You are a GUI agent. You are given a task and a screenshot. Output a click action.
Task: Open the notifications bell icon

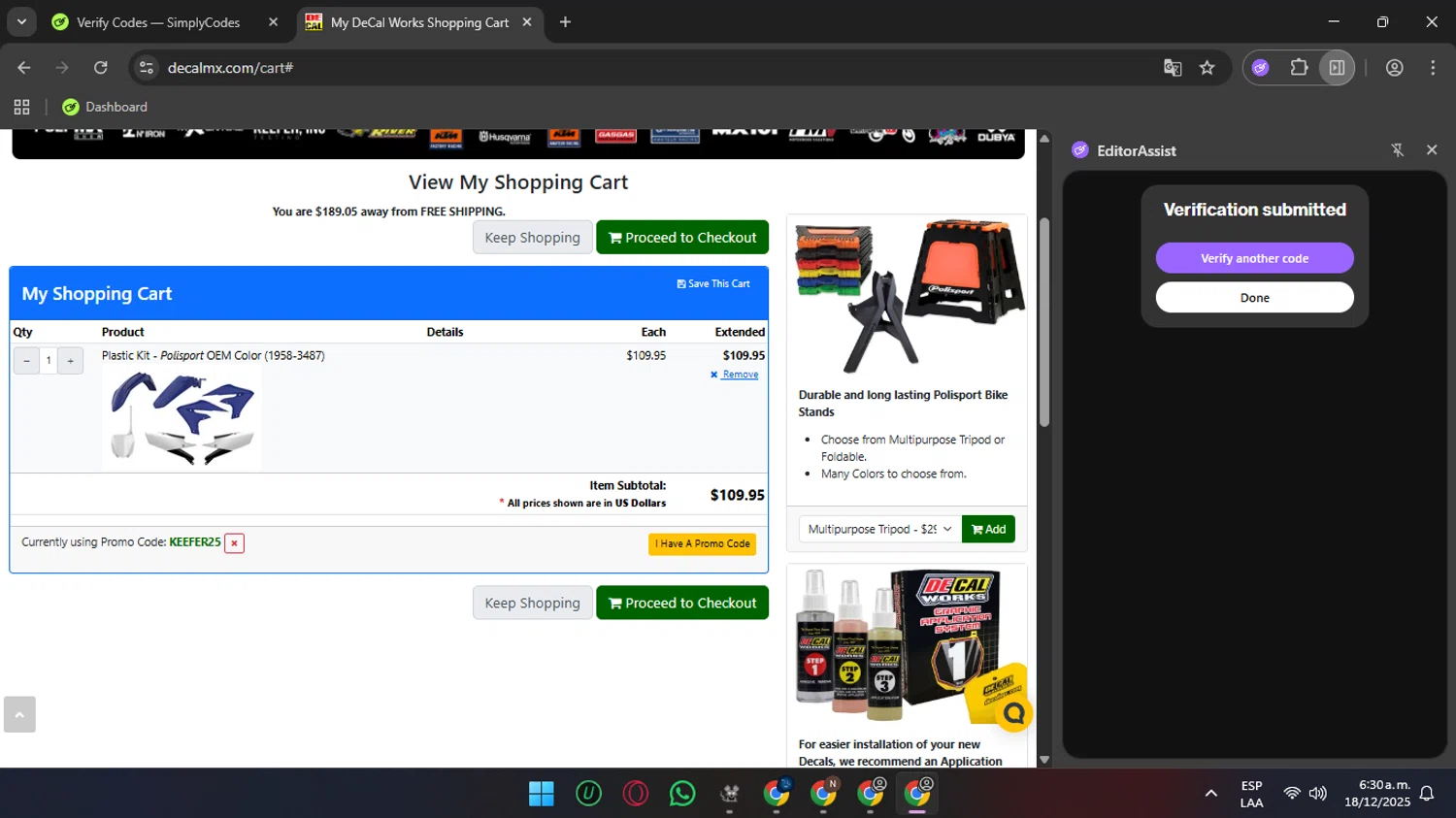tap(1427, 794)
